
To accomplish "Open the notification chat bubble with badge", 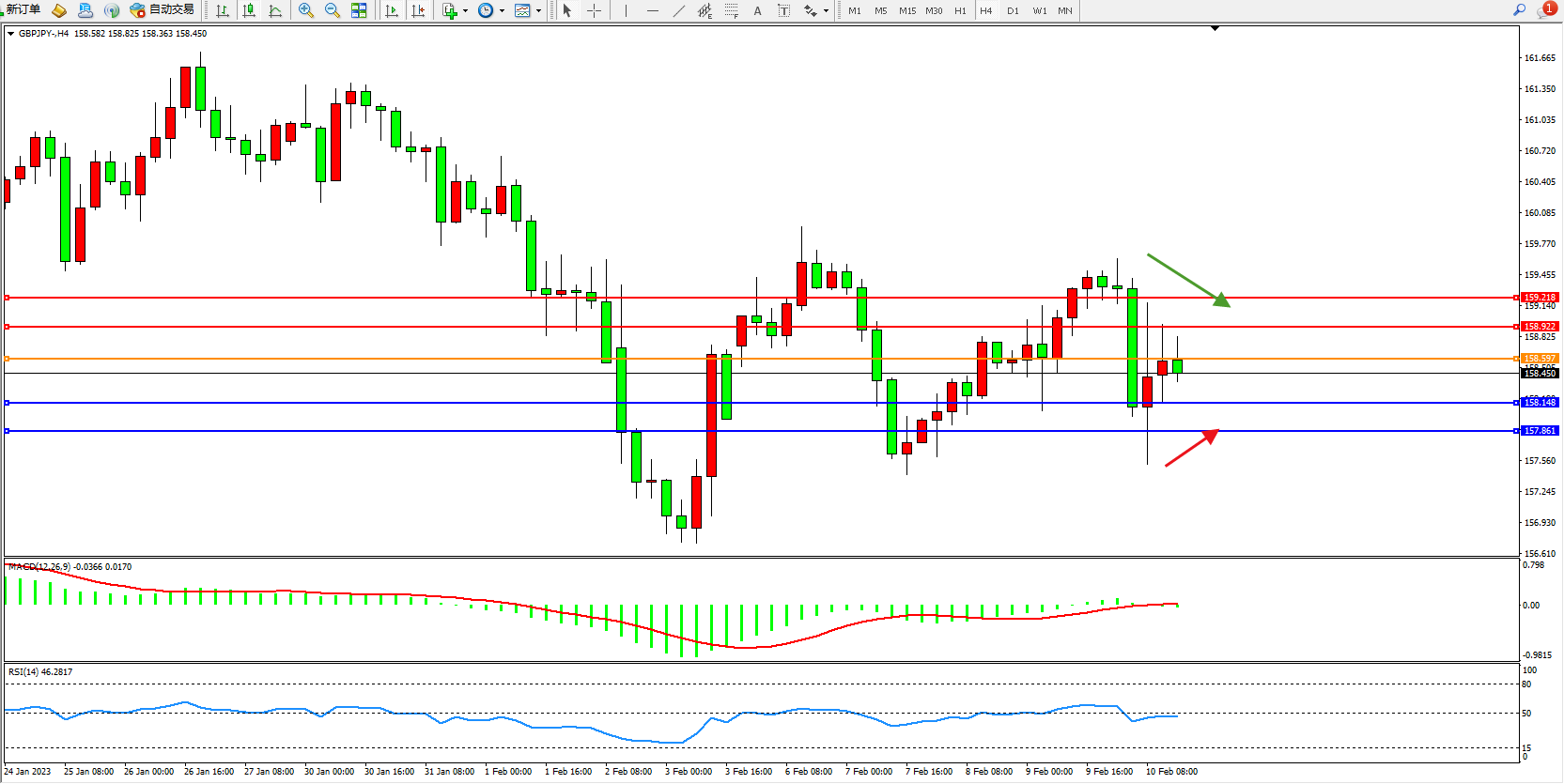I will 1545,10.
